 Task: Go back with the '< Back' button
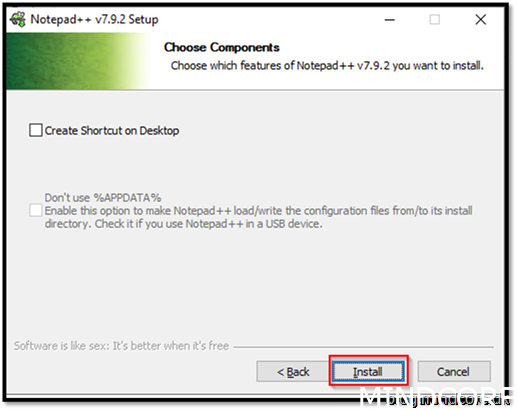293,372
